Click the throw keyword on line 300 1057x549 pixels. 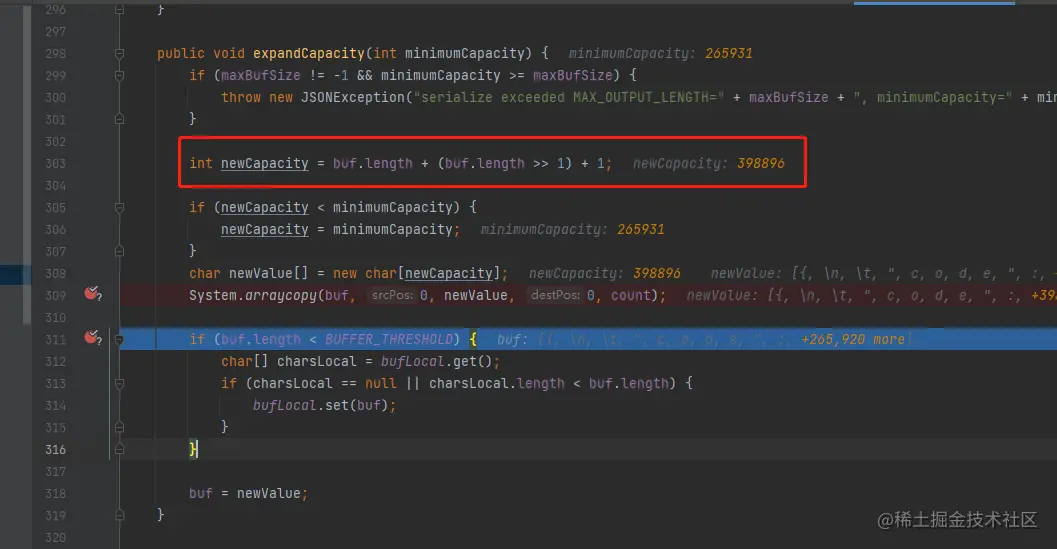[x=241, y=97]
